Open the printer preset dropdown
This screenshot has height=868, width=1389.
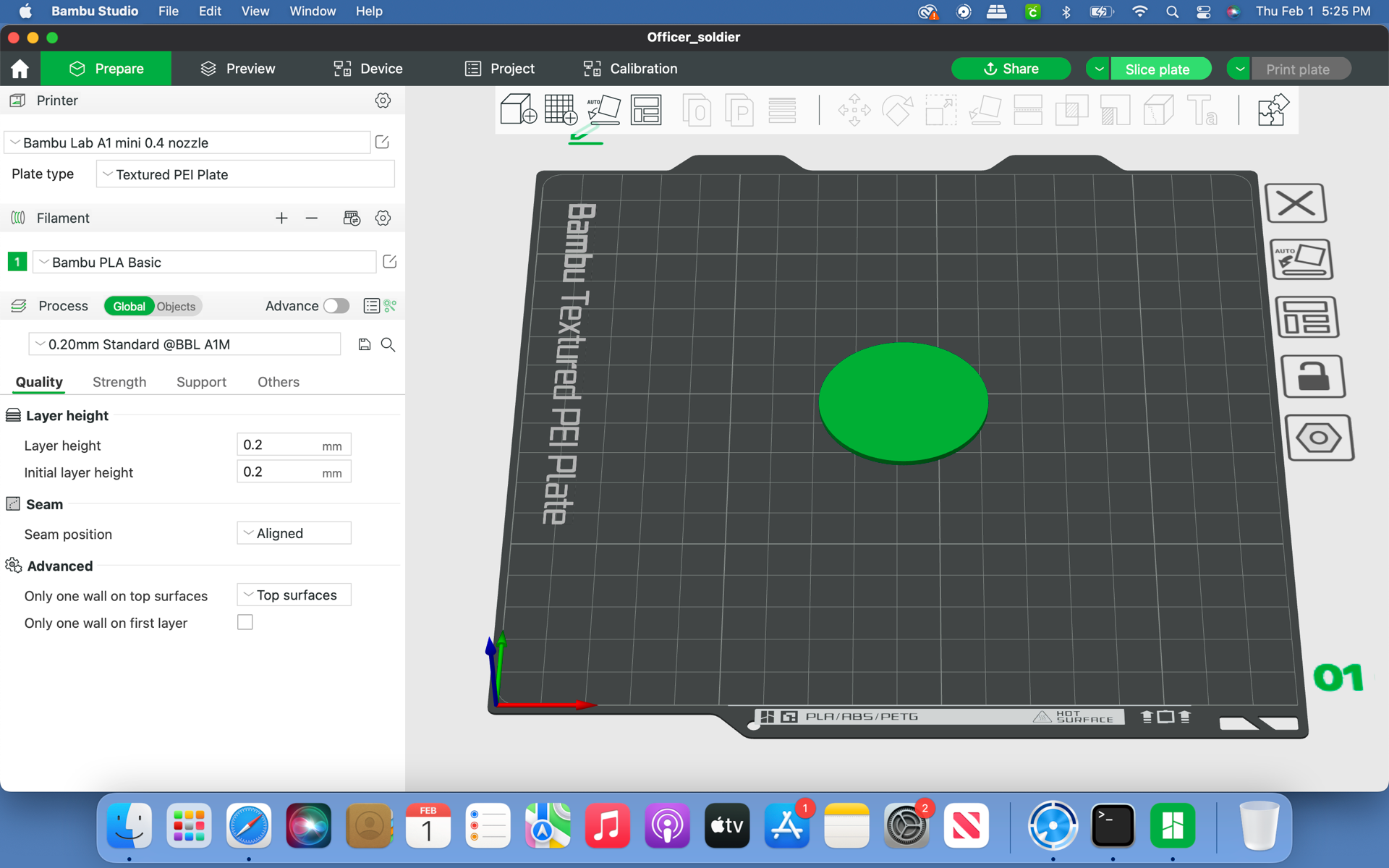(187, 142)
